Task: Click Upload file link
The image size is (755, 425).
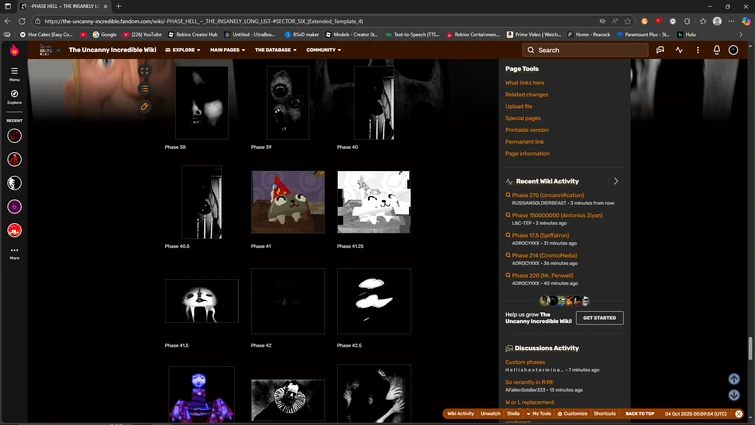Action: [x=519, y=106]
